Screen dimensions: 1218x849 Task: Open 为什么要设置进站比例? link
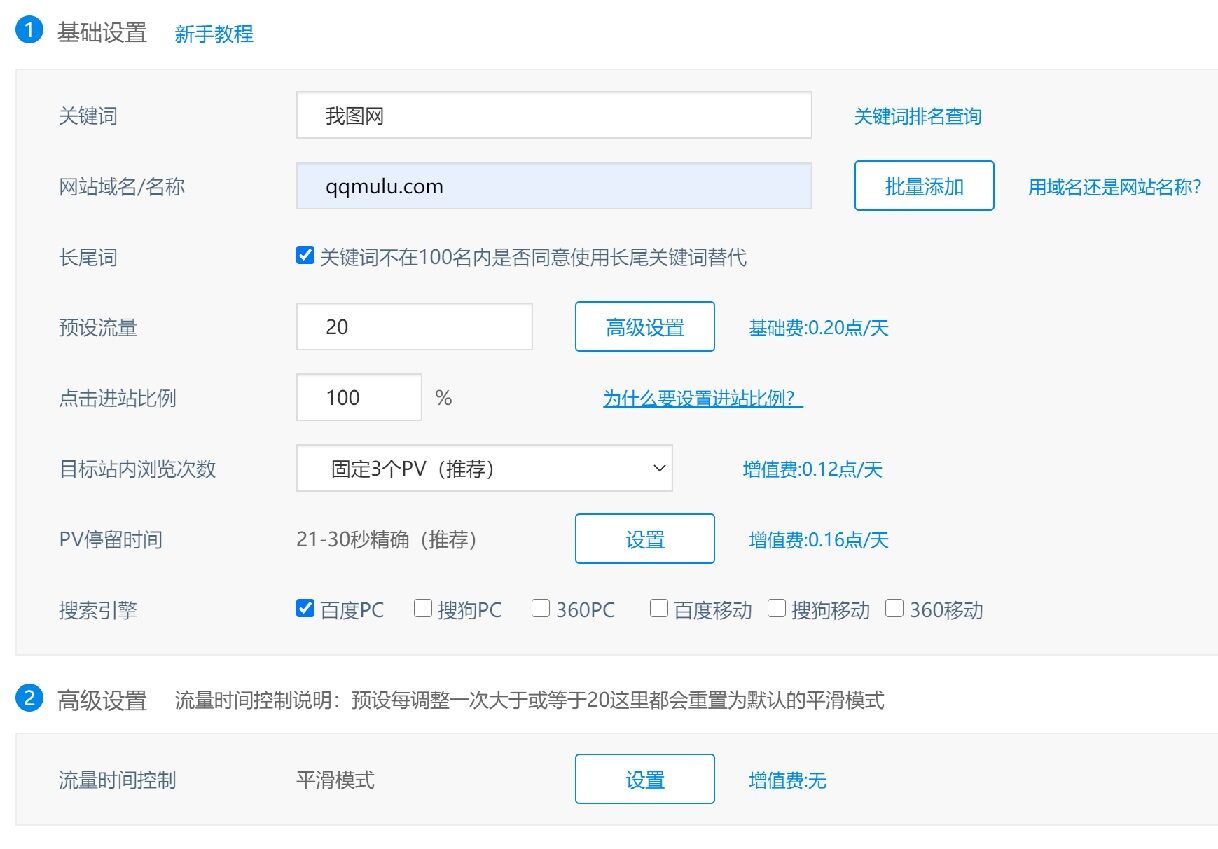(x=703, y=398)
